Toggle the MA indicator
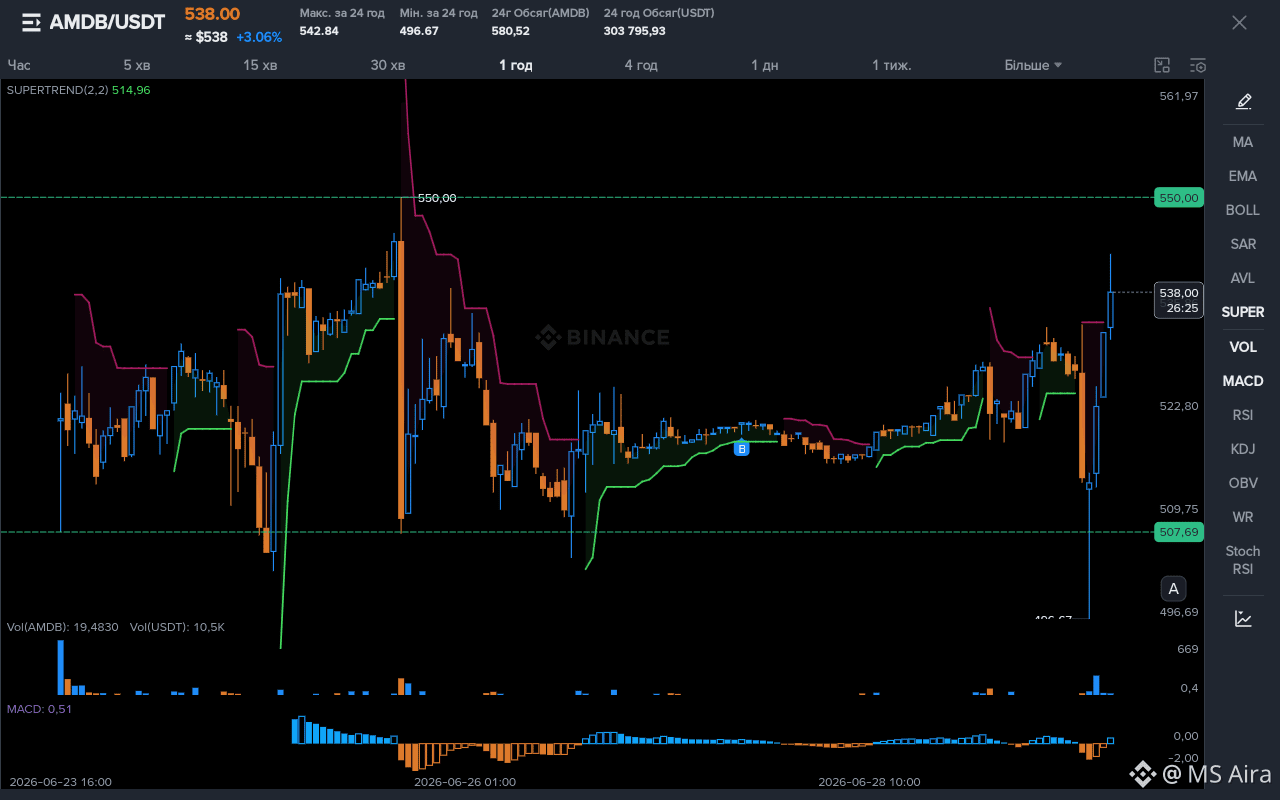 [x=1243, y=142]
